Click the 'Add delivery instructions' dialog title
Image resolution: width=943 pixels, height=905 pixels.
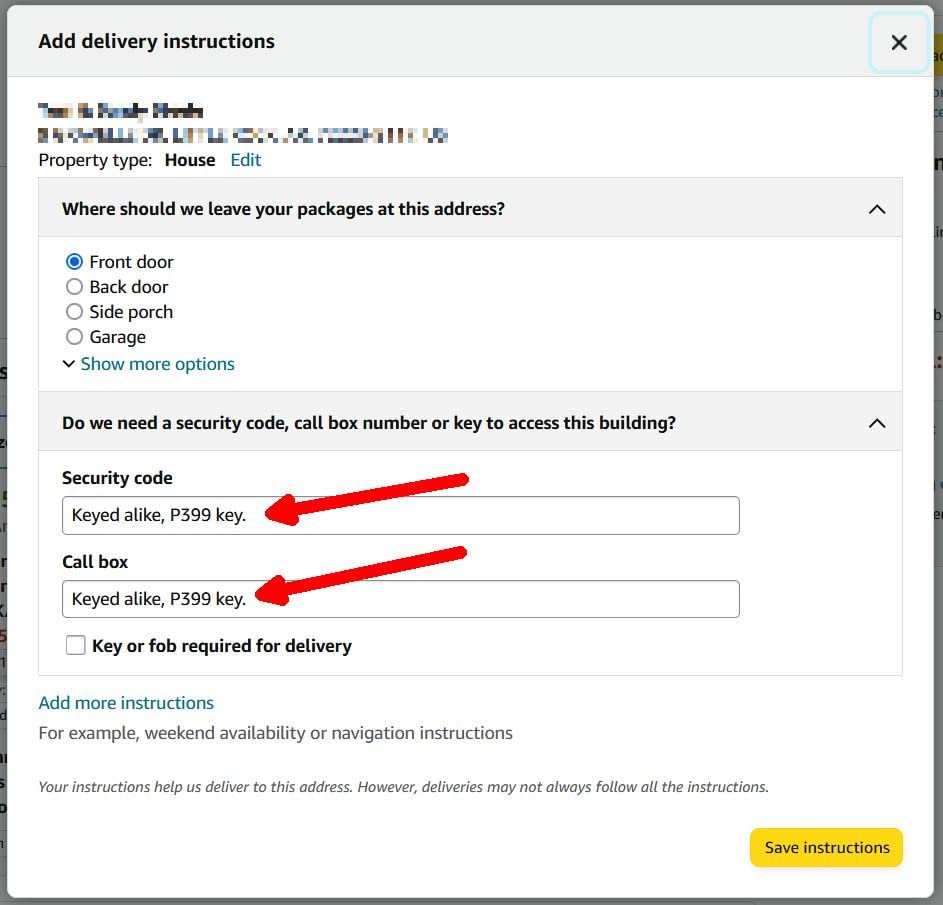pos(156,41)
